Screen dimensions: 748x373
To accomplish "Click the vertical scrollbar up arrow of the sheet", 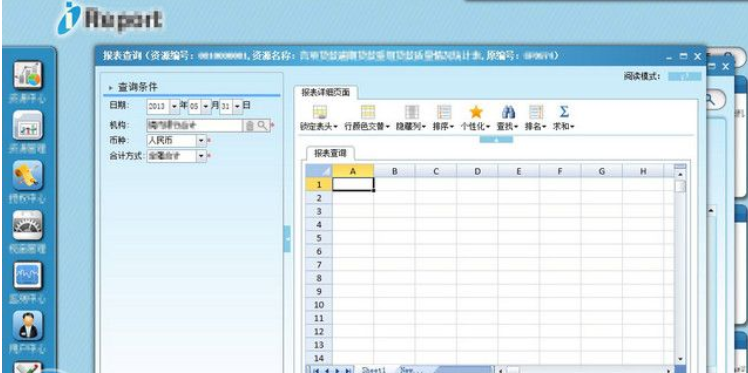I will tap(680, 175).
